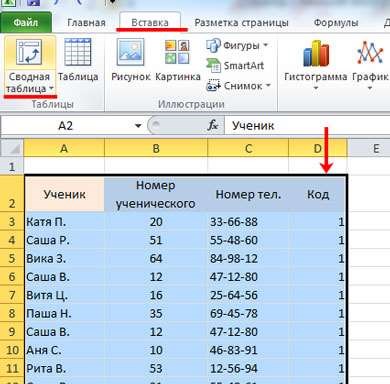This screenshot has width=390, height=384.
Task: Click the Select All corner button
Action: 12,148
